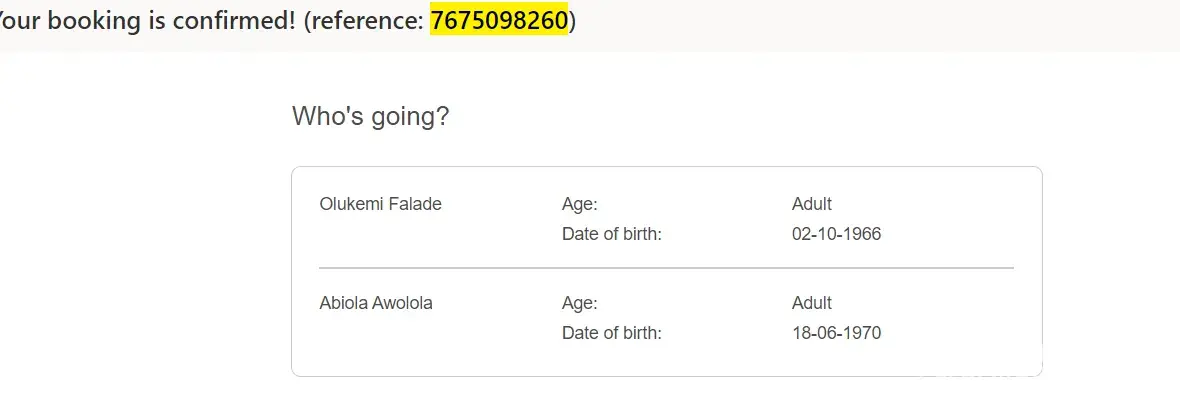
Task: Click the surname Falade in passenger list
Action: (417, 204)
